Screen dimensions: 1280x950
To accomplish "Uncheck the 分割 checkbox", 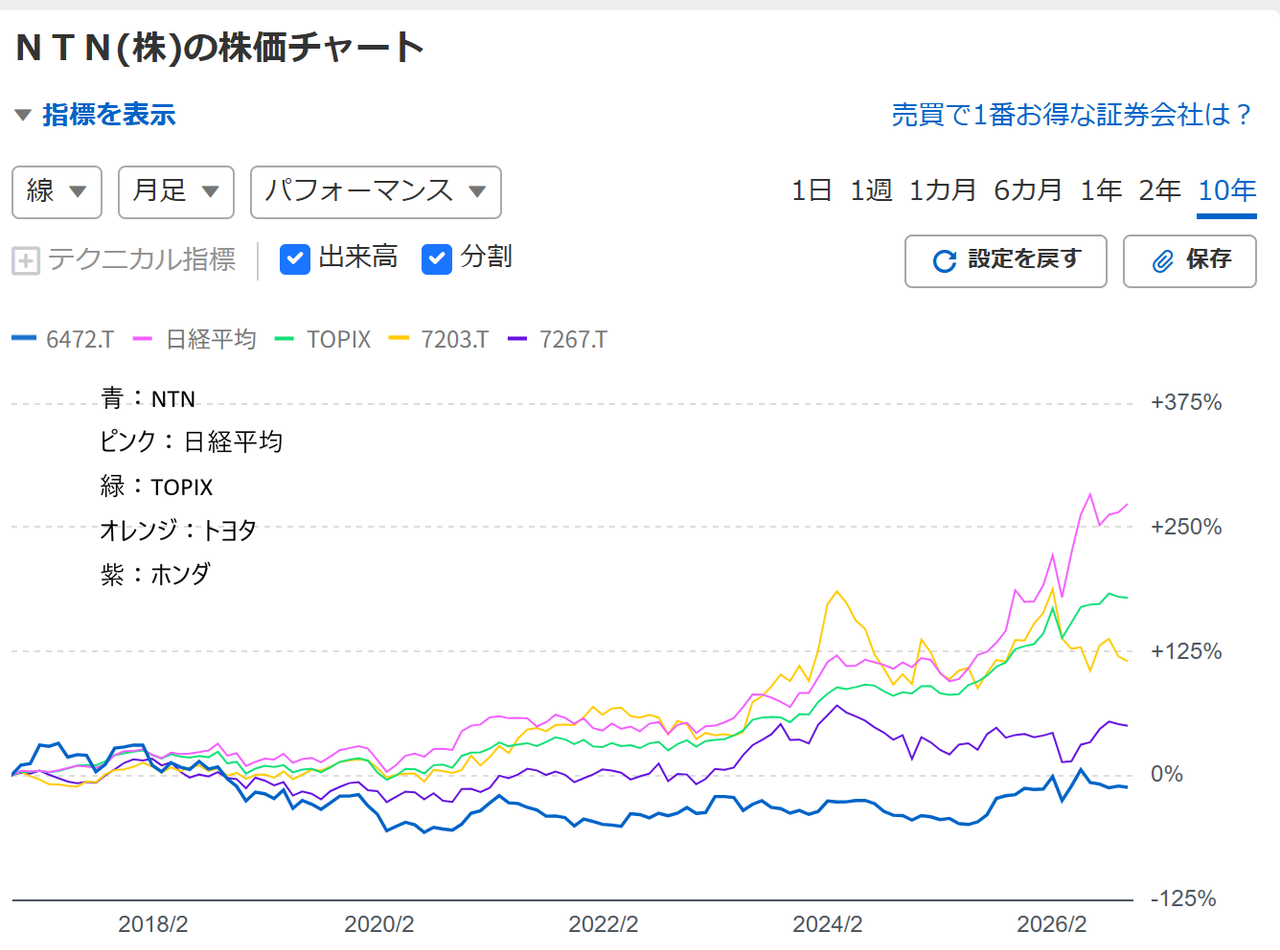I will (437, 259).
